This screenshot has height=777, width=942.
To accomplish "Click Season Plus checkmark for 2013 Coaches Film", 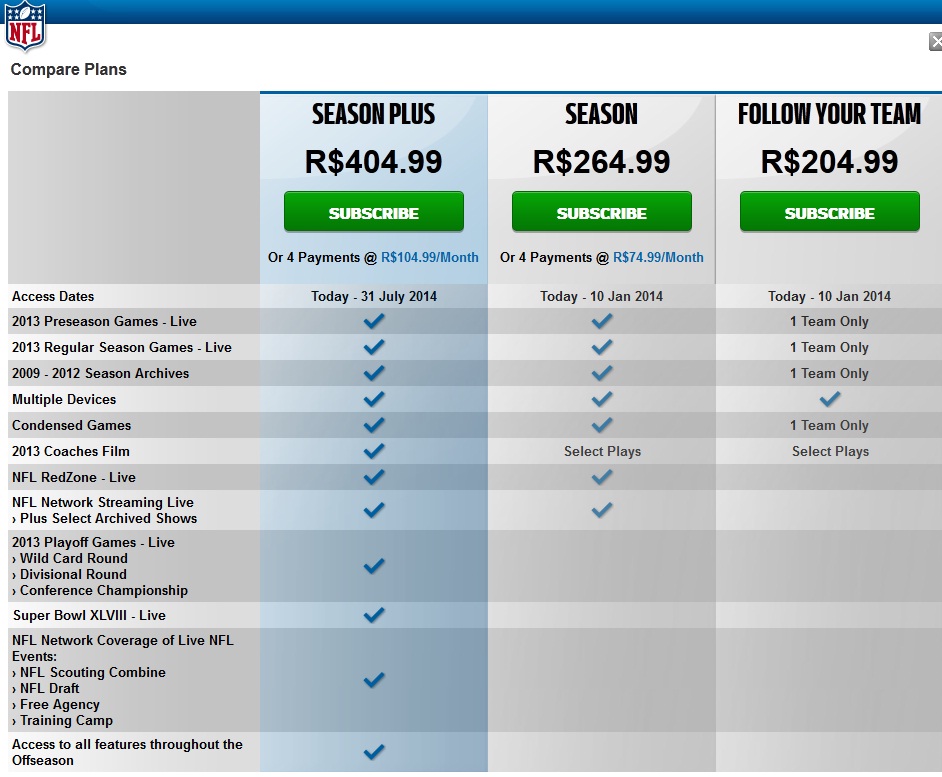I will click(374, 451).
